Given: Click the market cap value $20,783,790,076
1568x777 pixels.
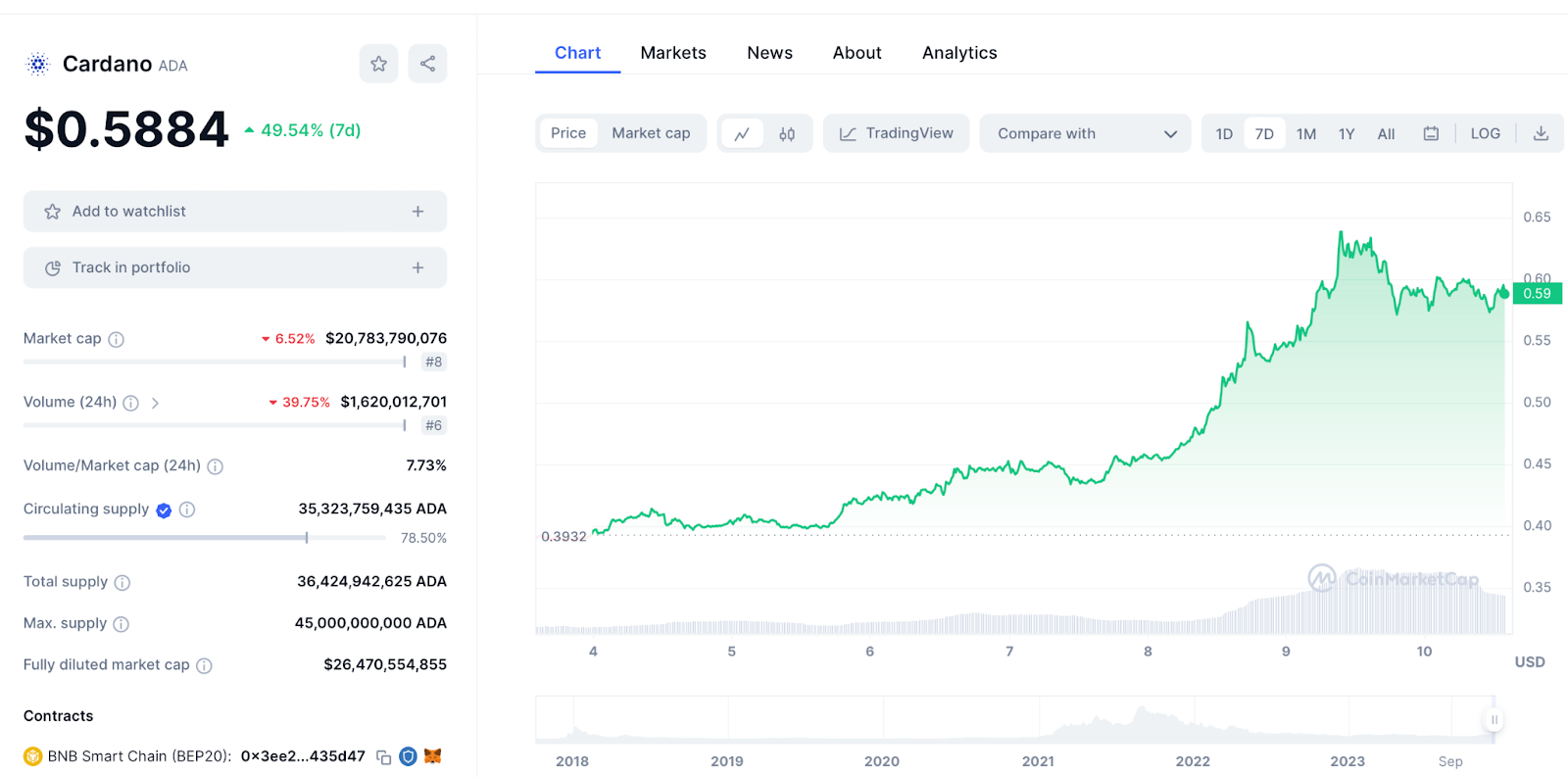Looking at the screenshot, I should point(386,338).
